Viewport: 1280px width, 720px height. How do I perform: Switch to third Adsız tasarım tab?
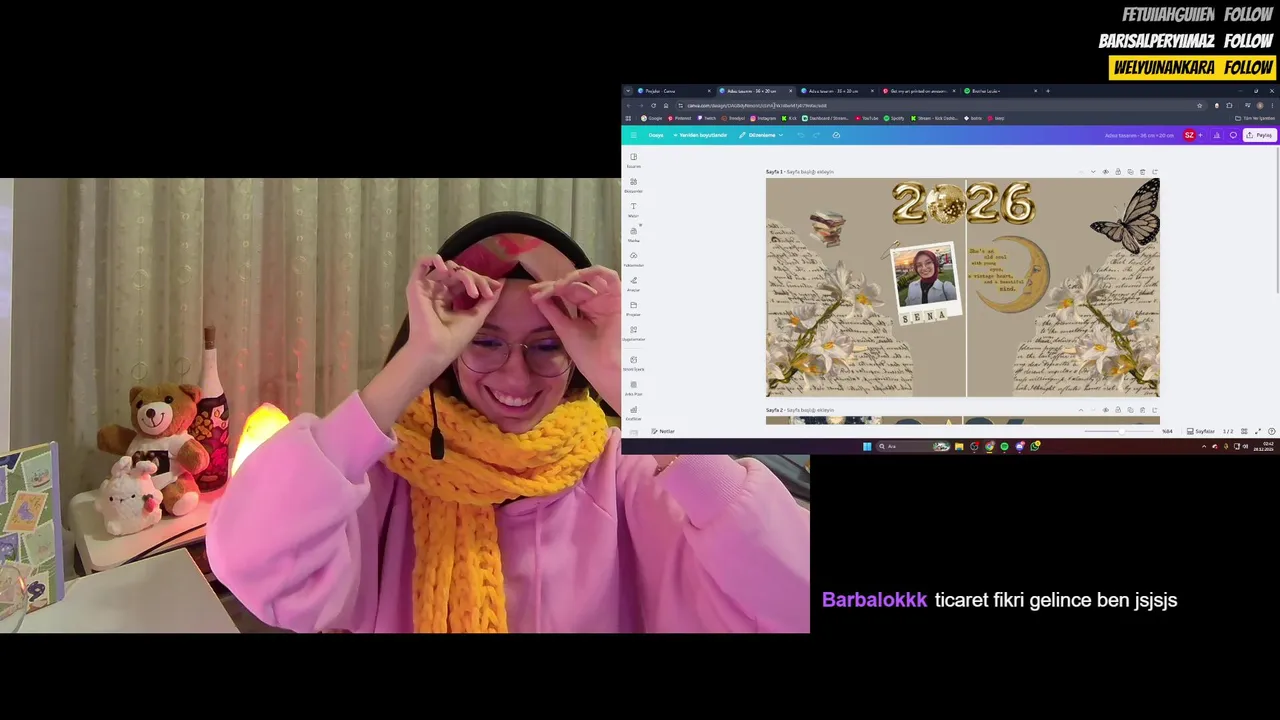coord(838,91)
